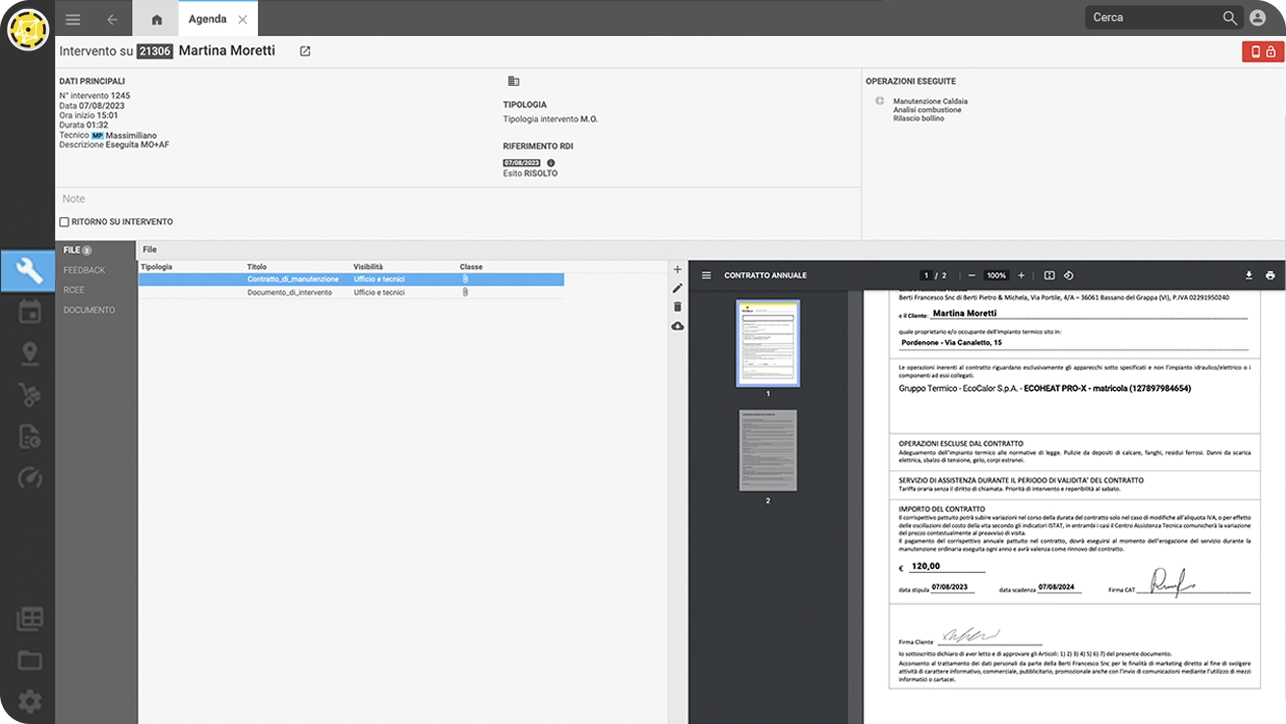Add a new file with plus icon
The width and height of the screenshot is (1286, 724).
pyautogui.click(x=677, y=270)
